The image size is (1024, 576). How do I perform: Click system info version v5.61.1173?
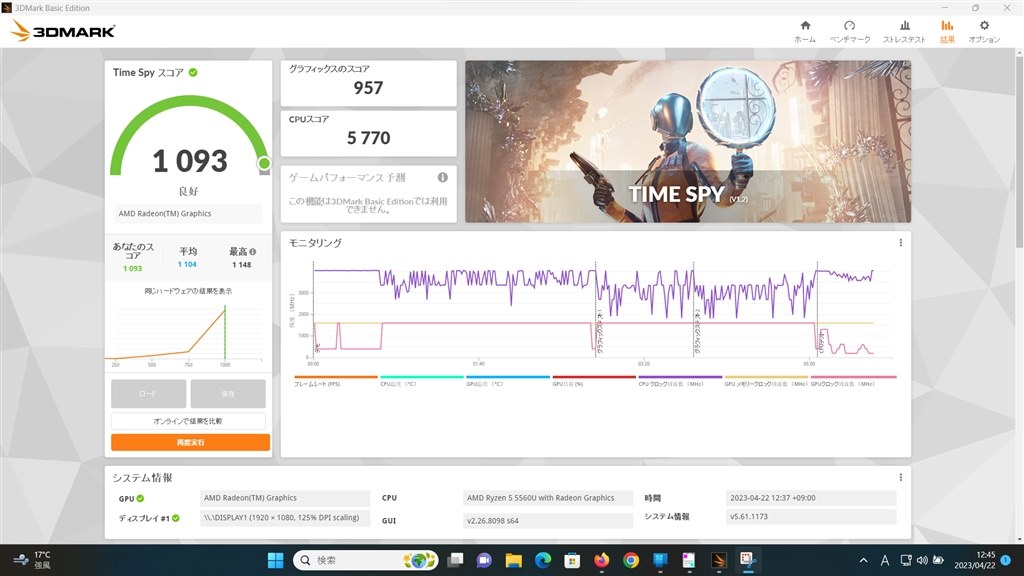[811, 517]
